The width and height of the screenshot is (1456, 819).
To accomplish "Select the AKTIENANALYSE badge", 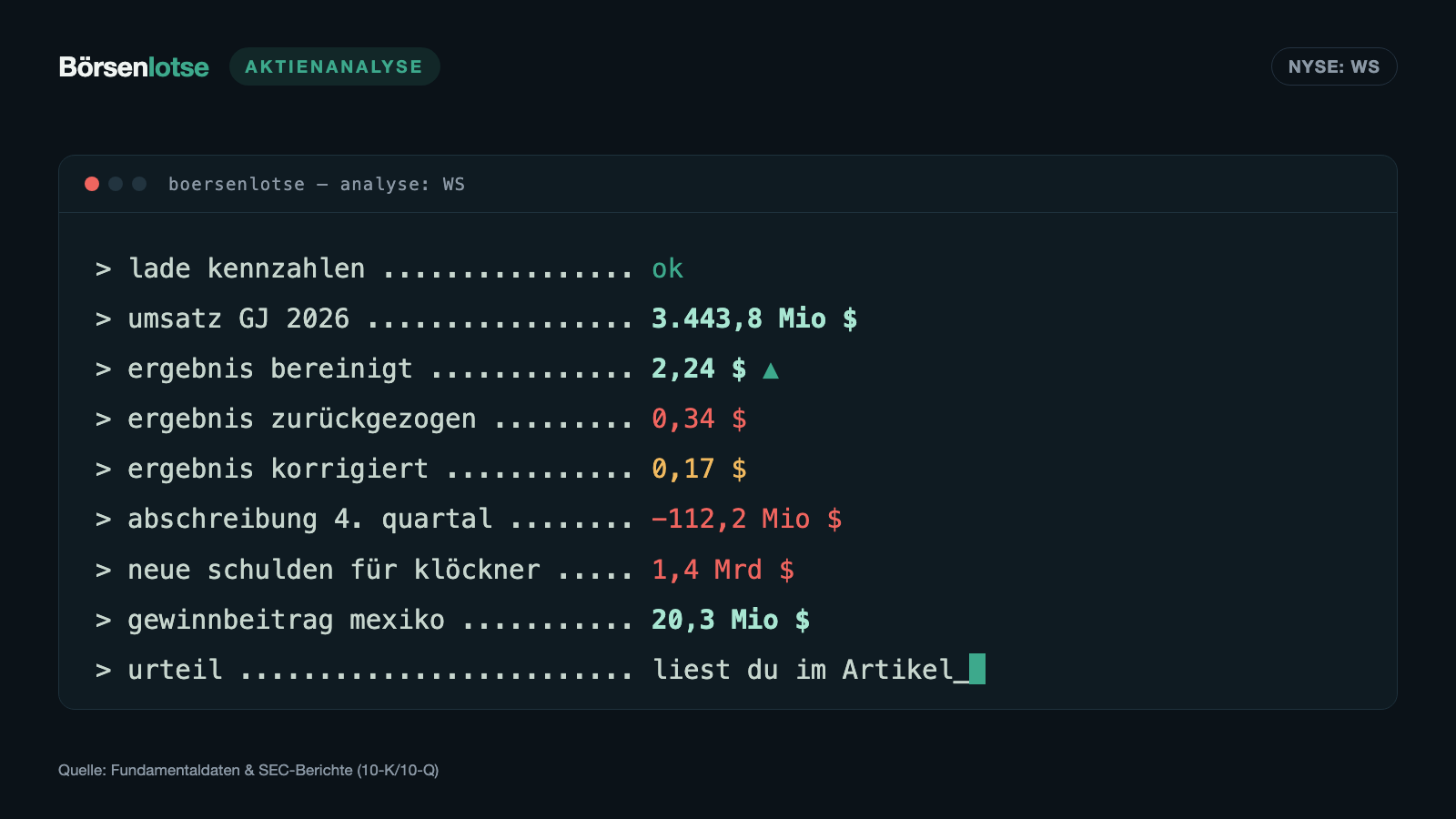I will [x=334, y=66].
